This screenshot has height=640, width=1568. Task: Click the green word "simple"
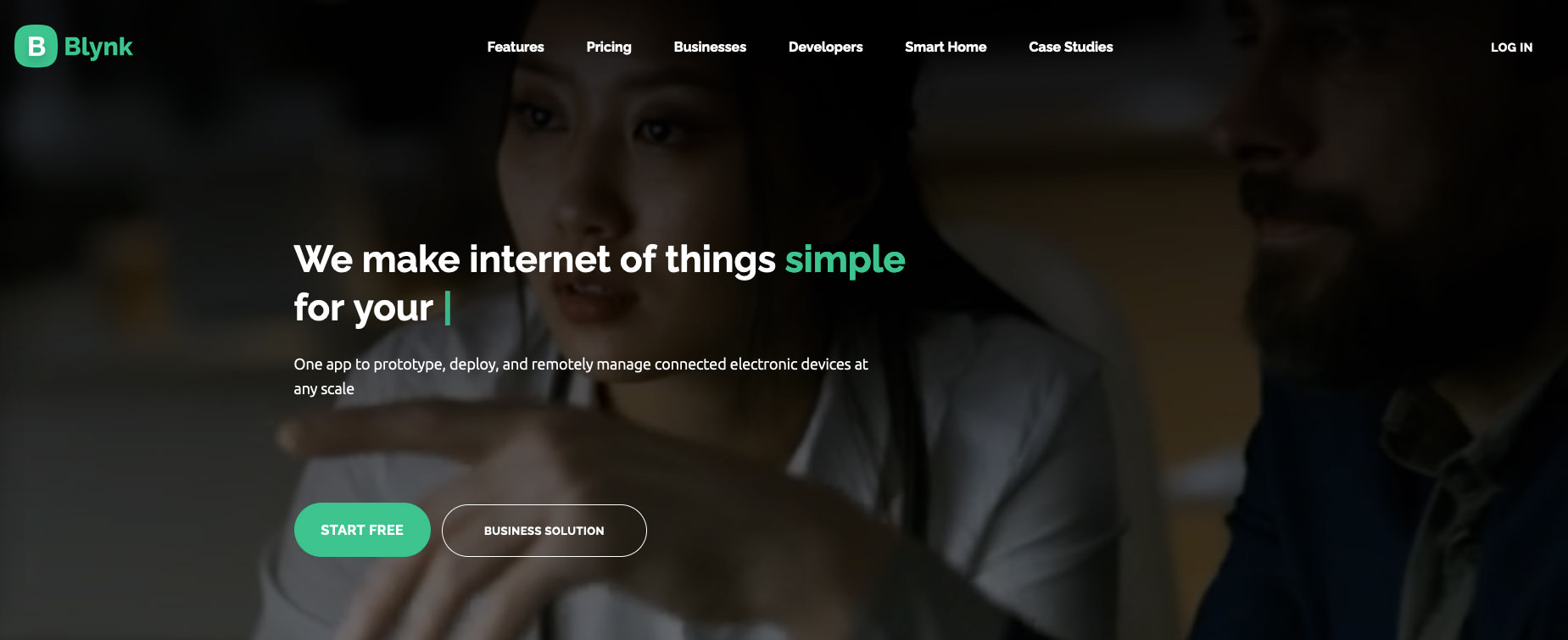point(845,260)
